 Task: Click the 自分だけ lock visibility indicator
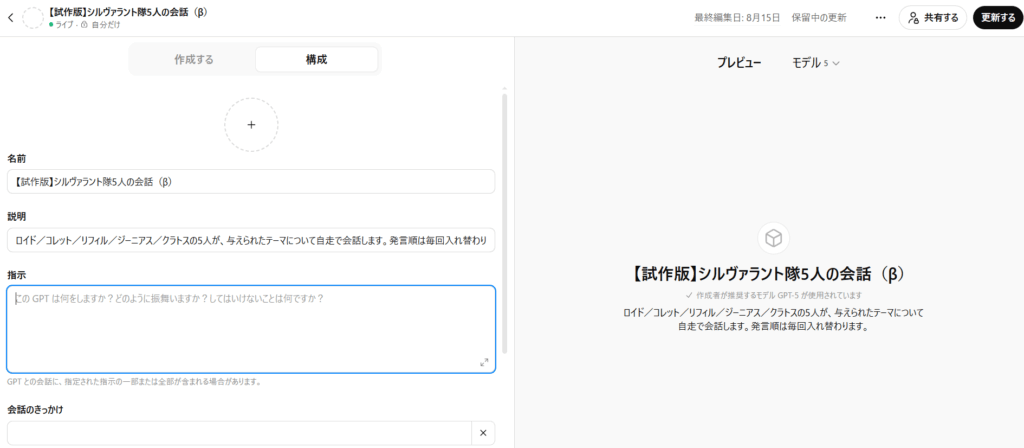(102, 23)
